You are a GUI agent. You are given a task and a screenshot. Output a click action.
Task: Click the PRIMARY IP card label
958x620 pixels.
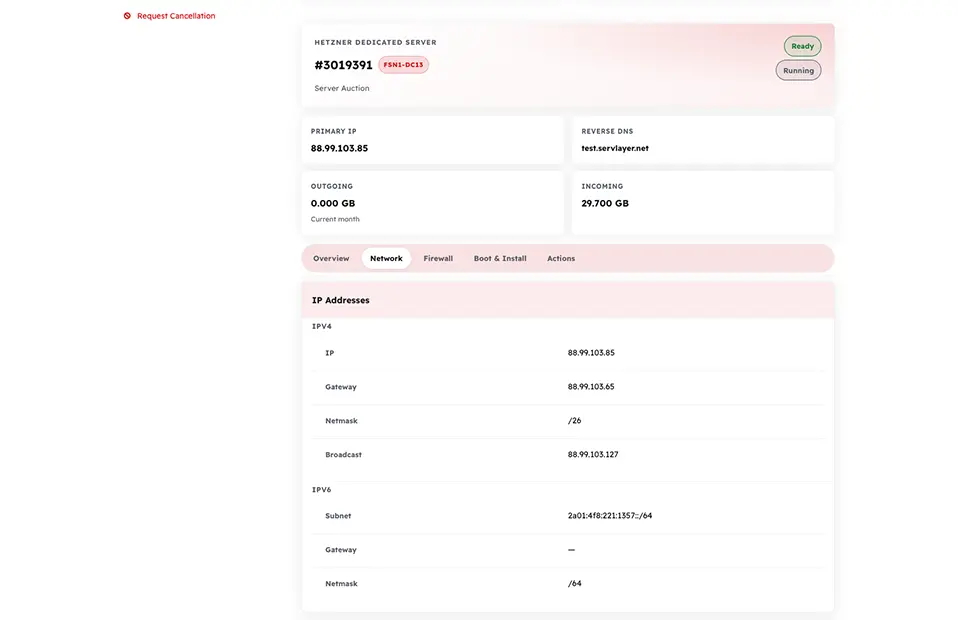334,131
